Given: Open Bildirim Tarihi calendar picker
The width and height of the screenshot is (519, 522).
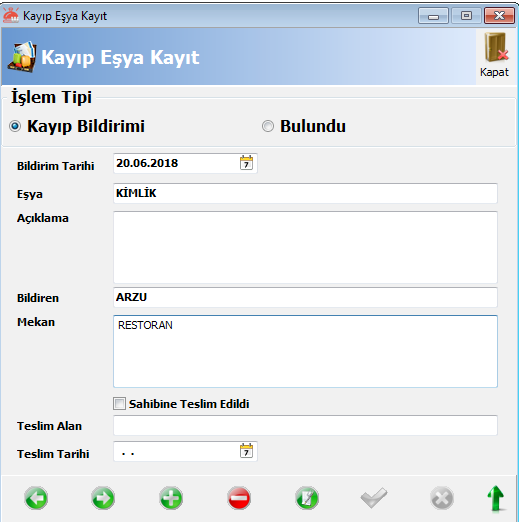Looking at the screenshot, I should [246, 163].
